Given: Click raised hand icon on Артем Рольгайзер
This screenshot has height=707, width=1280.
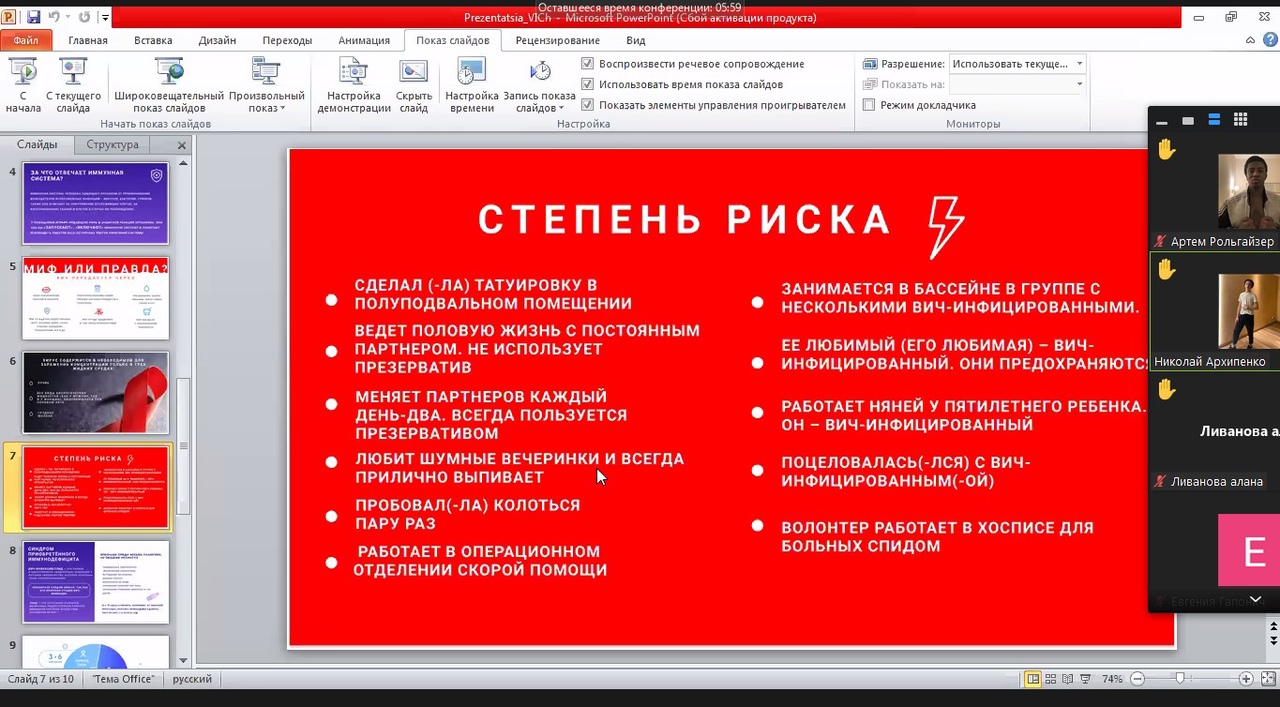Looking at the screenshot, I should [1166, 150].
